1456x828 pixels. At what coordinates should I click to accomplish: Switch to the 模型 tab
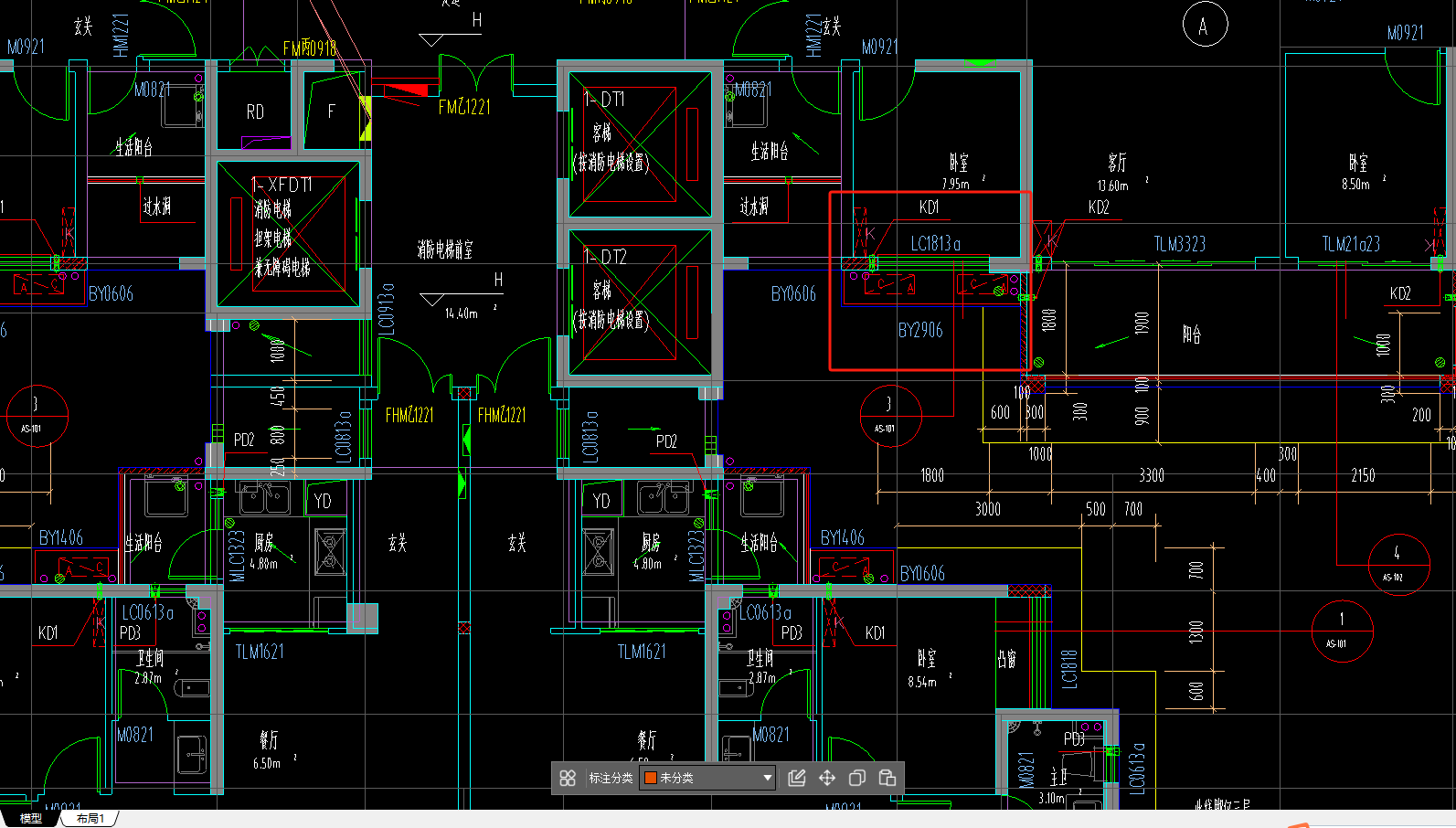(31, 819)
